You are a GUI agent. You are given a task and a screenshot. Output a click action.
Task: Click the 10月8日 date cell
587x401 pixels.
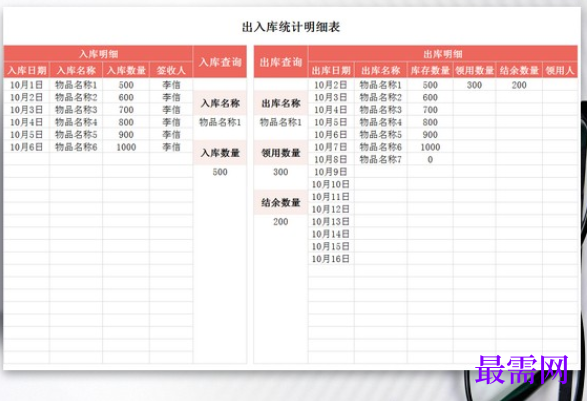pyautogui.click(x=331, y=160)
